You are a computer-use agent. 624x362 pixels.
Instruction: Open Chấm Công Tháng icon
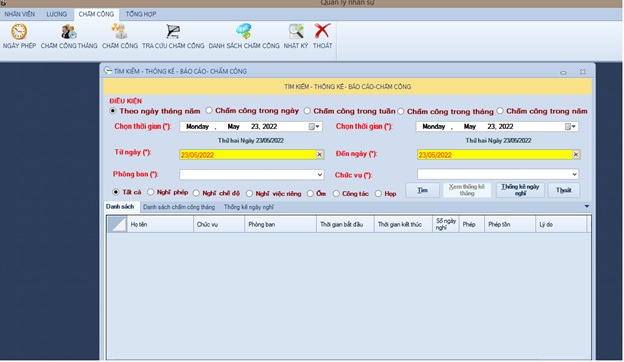click(69, 31)
